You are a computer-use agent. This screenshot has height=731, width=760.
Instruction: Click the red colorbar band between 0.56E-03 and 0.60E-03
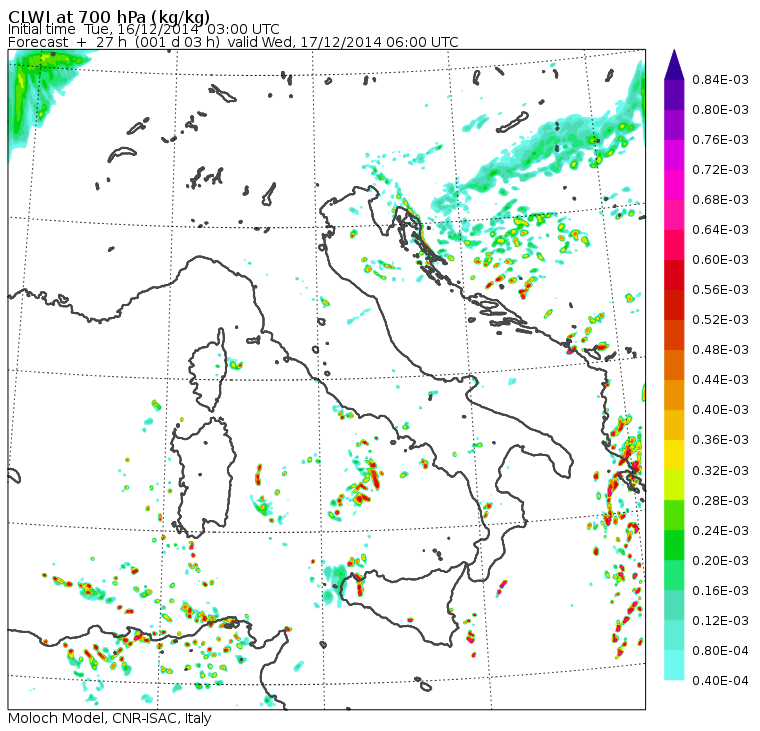coord(674,275)
